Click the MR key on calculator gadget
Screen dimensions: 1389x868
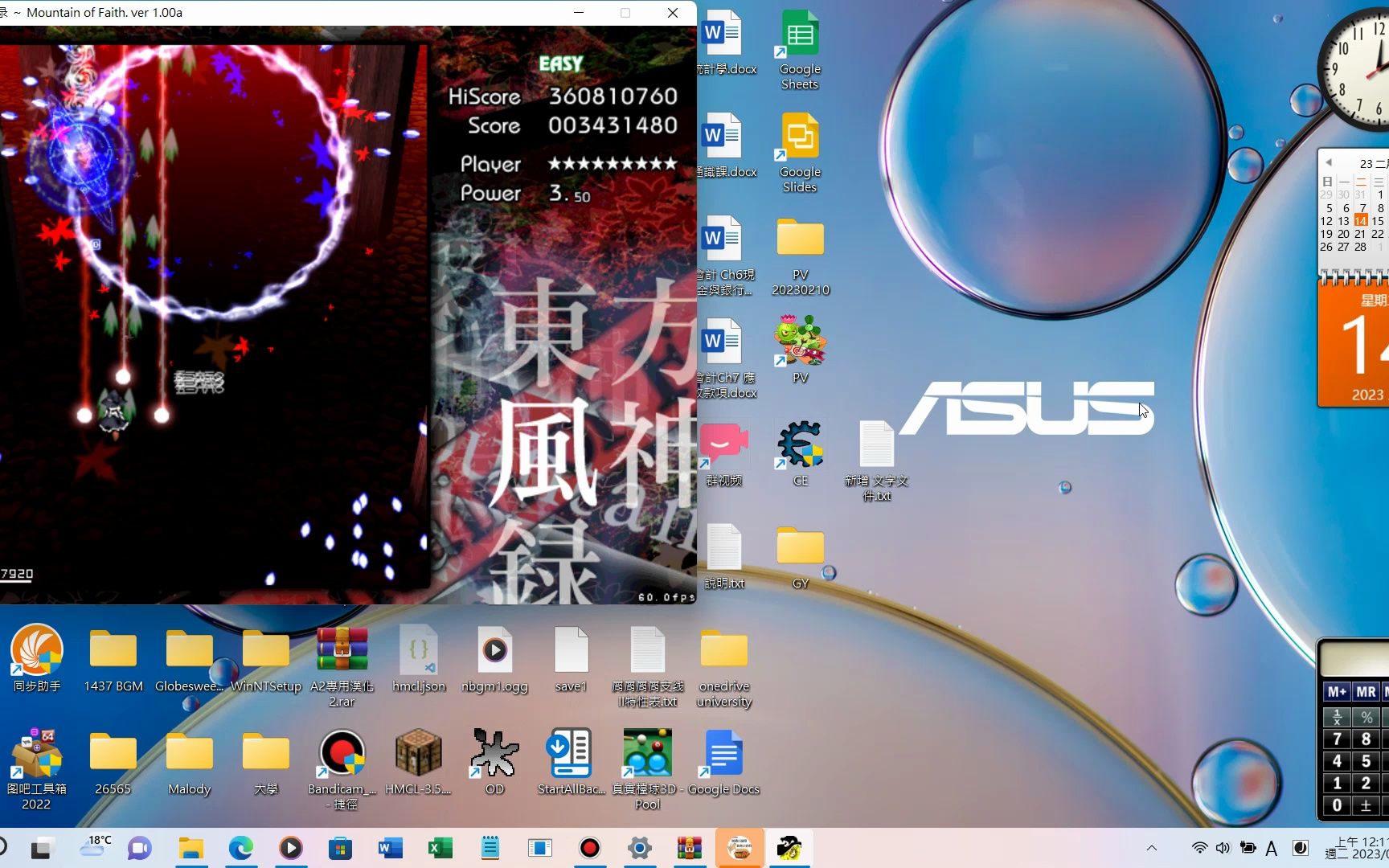(1366, 692)
